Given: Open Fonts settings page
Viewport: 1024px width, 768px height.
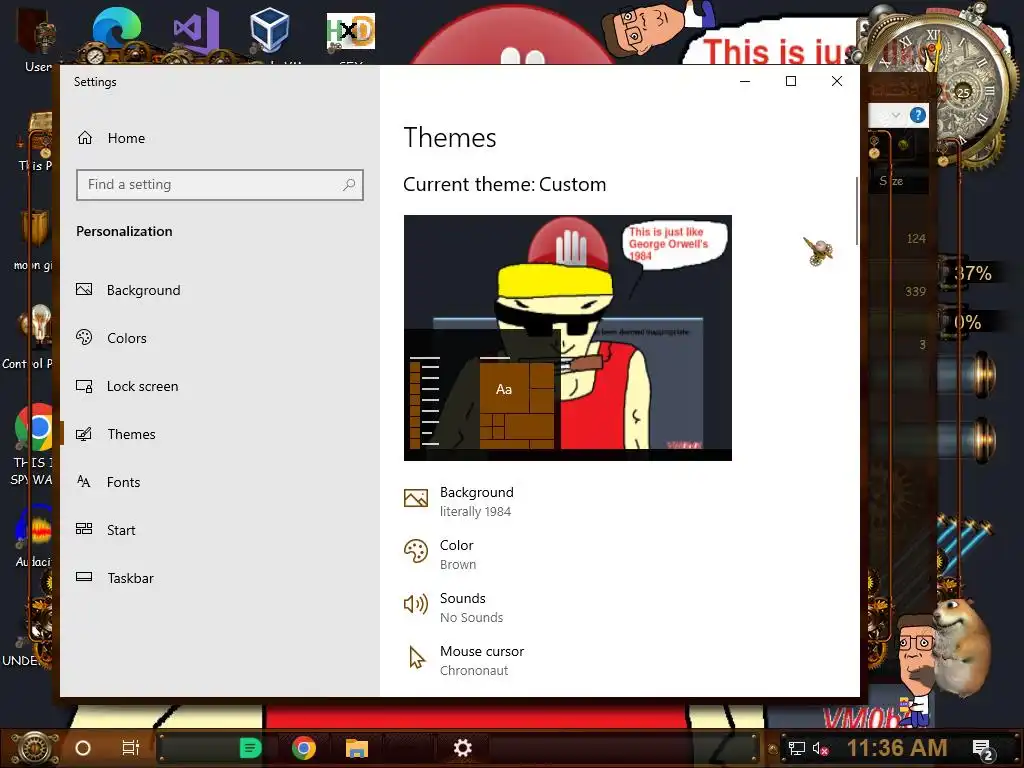Looking at the screenshot, I should point(108,482).
